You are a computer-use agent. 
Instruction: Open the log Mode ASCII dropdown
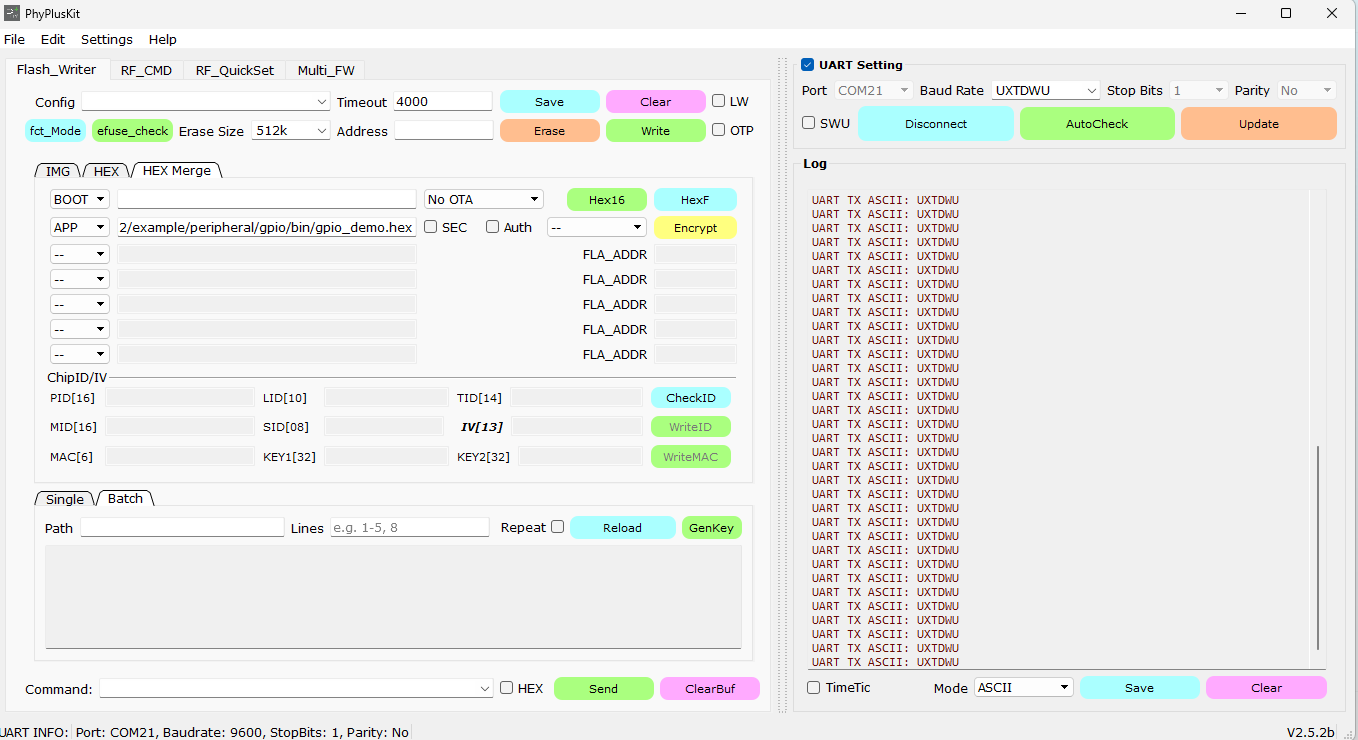coord(1024,688)
